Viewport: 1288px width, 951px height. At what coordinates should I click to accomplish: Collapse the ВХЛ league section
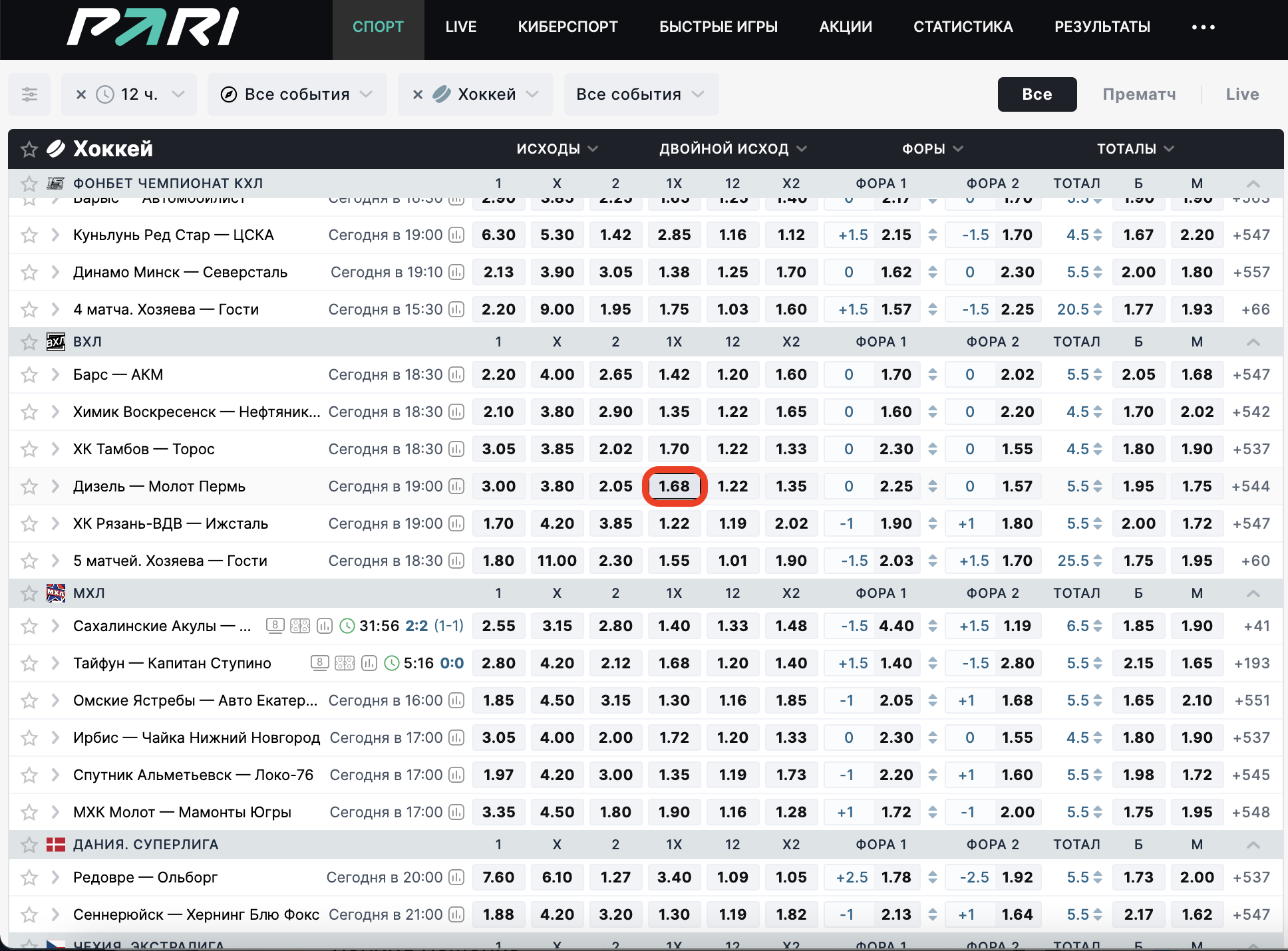coord(1253,342)
